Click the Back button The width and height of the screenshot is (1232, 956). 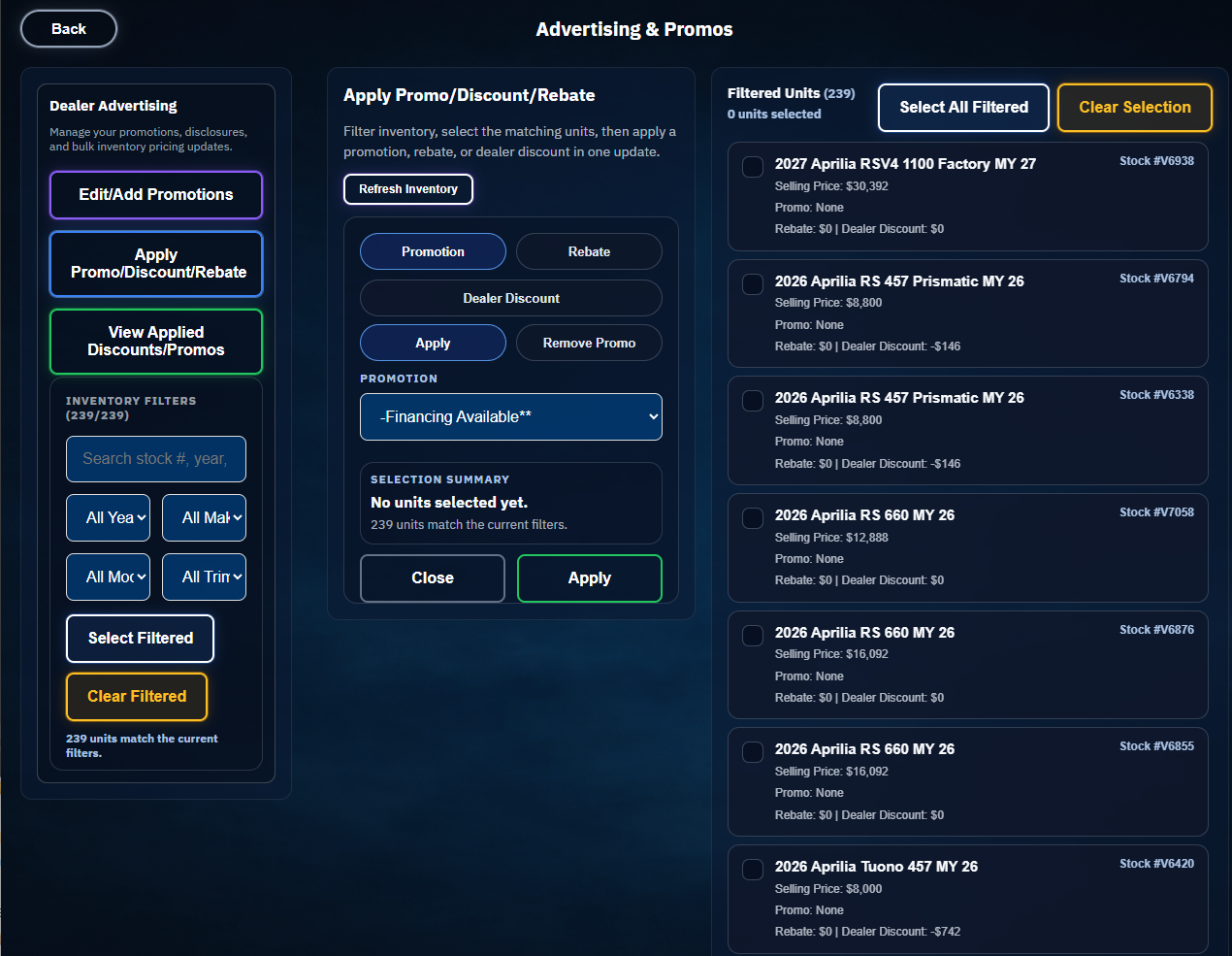point(68,29)
